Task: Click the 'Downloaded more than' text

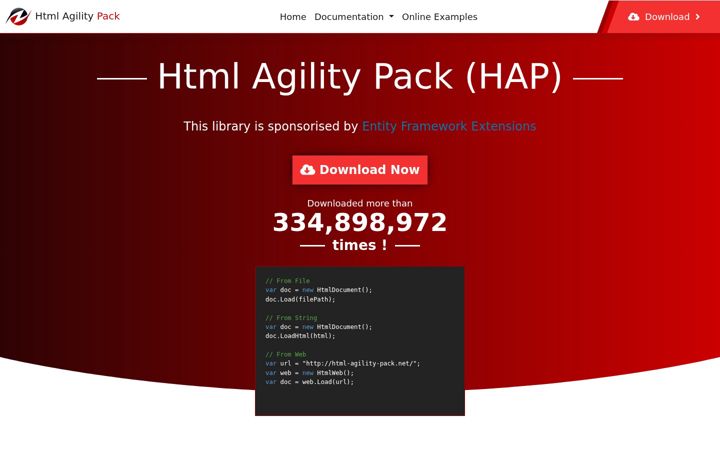Action: click(x=360, y=203)
